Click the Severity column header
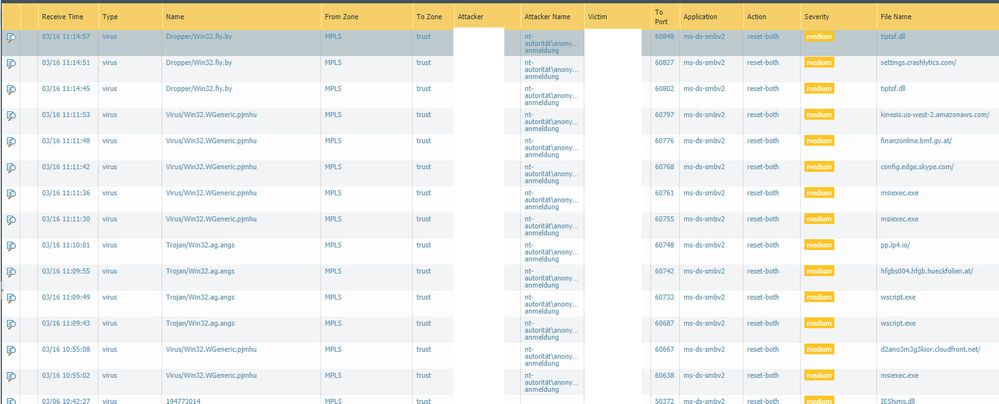 tap(817, 17)
